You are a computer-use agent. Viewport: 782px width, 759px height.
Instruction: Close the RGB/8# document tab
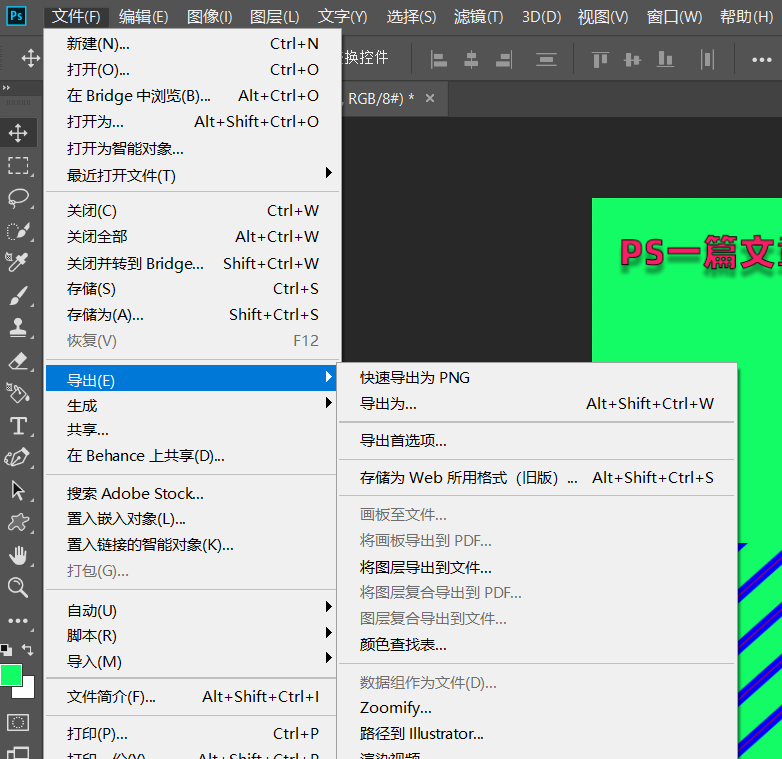click(430, 98)
